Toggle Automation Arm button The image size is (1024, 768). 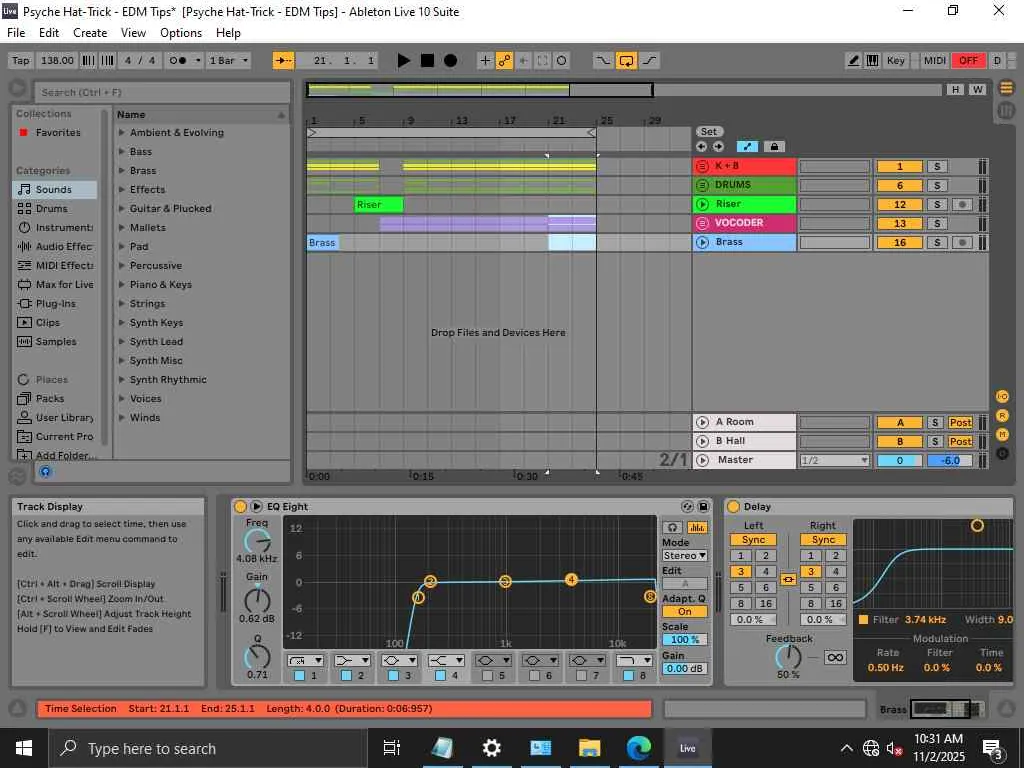pos(504,61)
